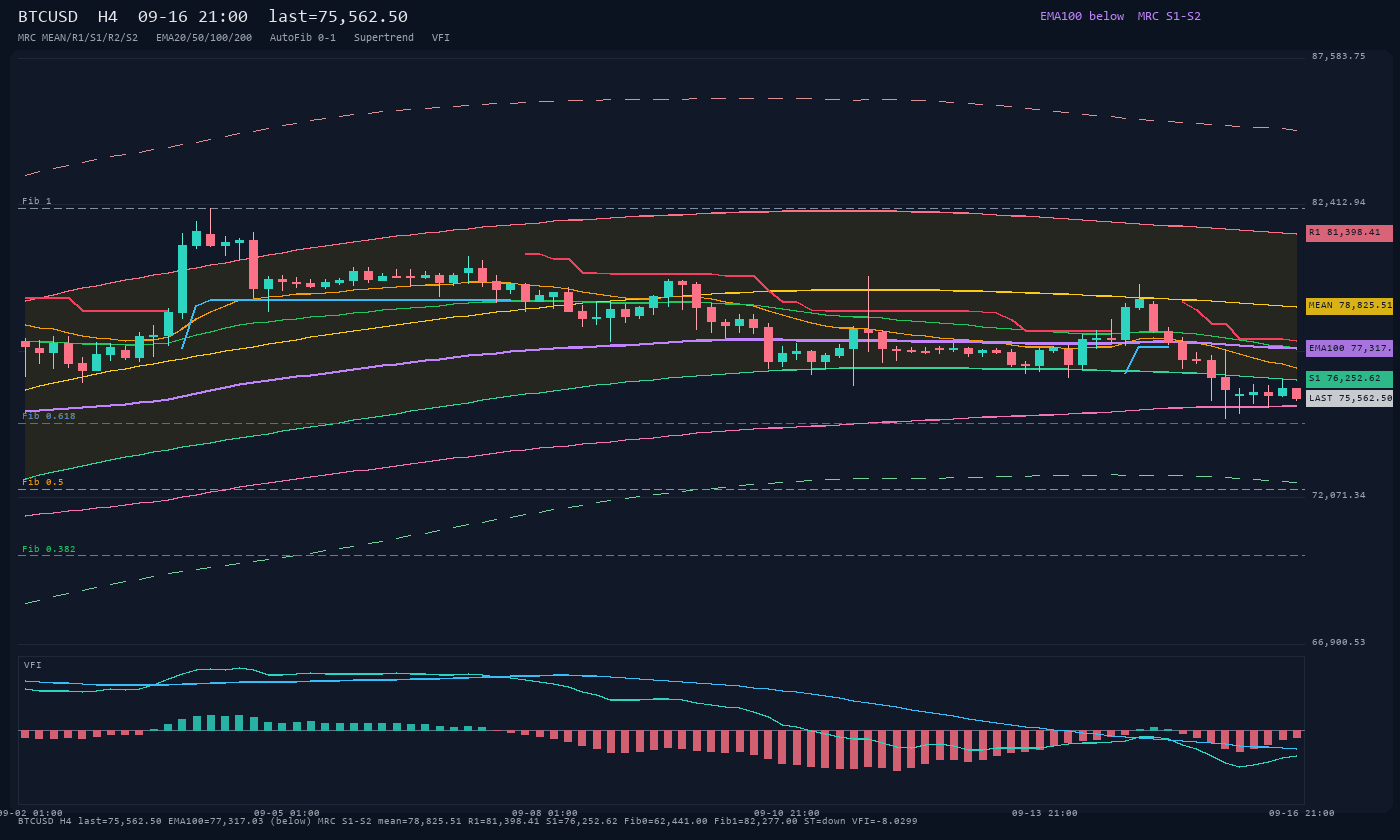This screenshot has width=1400, height=840.
Task: Click the "Fib 0.5" level label
Action: point(43,482)
